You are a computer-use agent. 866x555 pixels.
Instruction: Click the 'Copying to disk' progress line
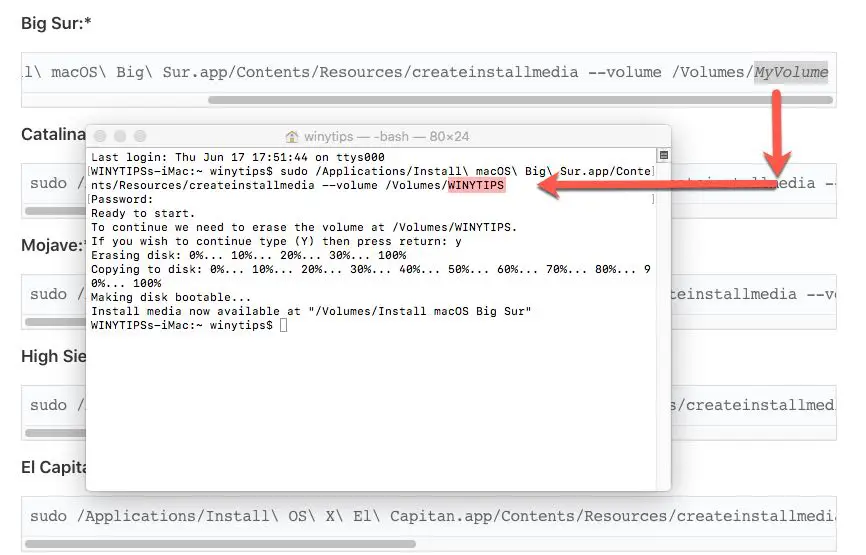371,276
